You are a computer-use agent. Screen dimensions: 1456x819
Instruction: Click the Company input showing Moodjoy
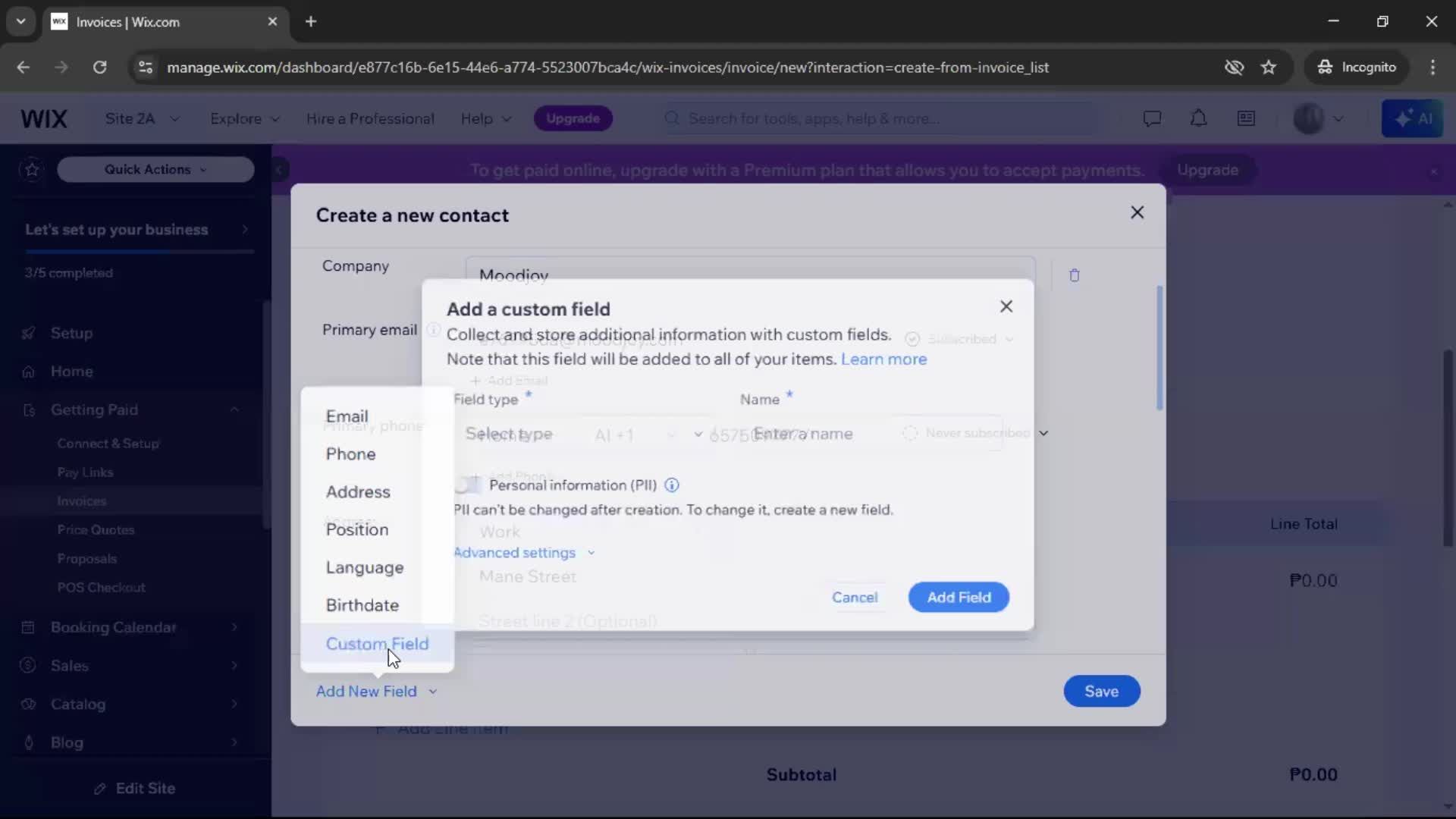(751, 275)
